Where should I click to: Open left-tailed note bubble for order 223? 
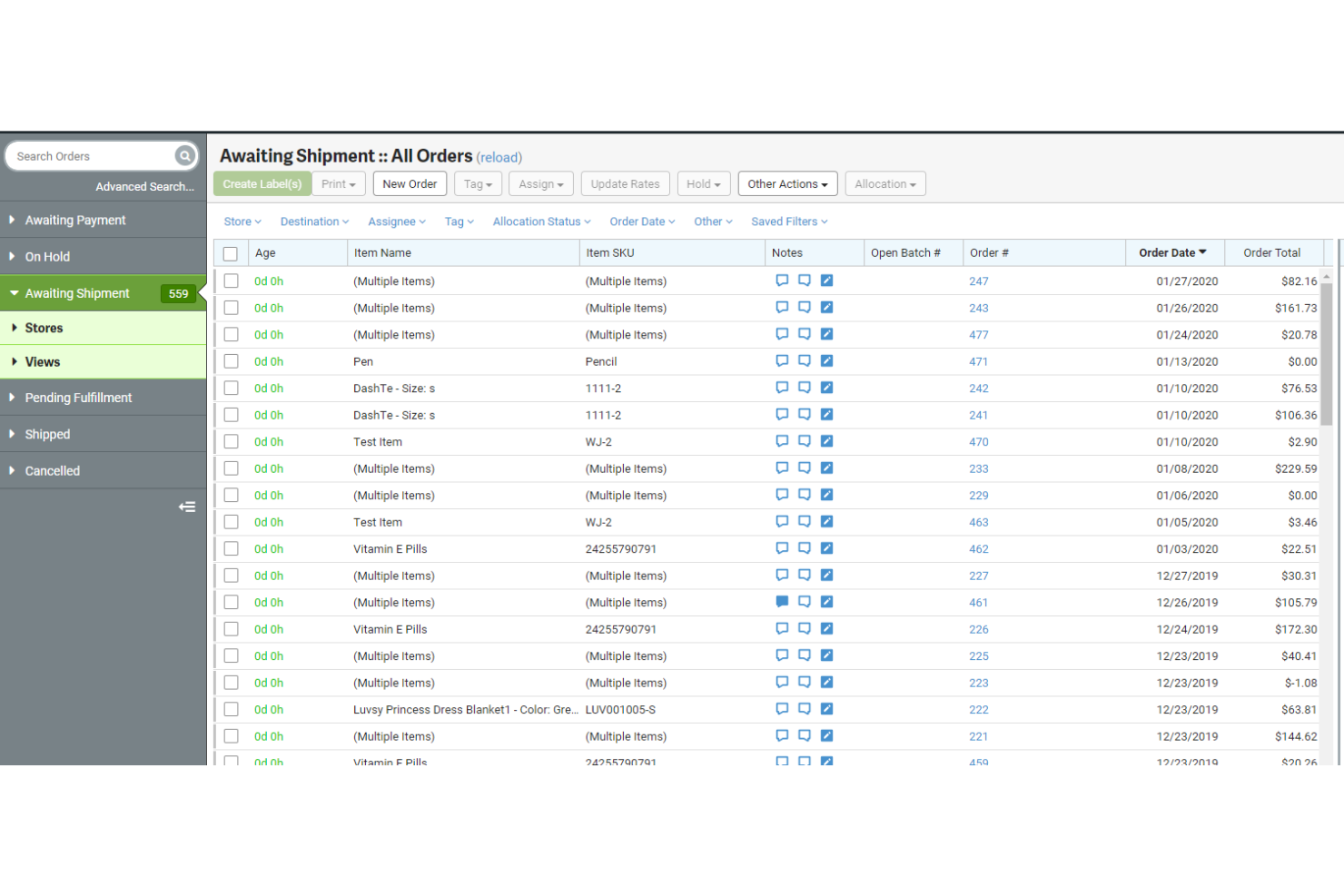(782, 683)
